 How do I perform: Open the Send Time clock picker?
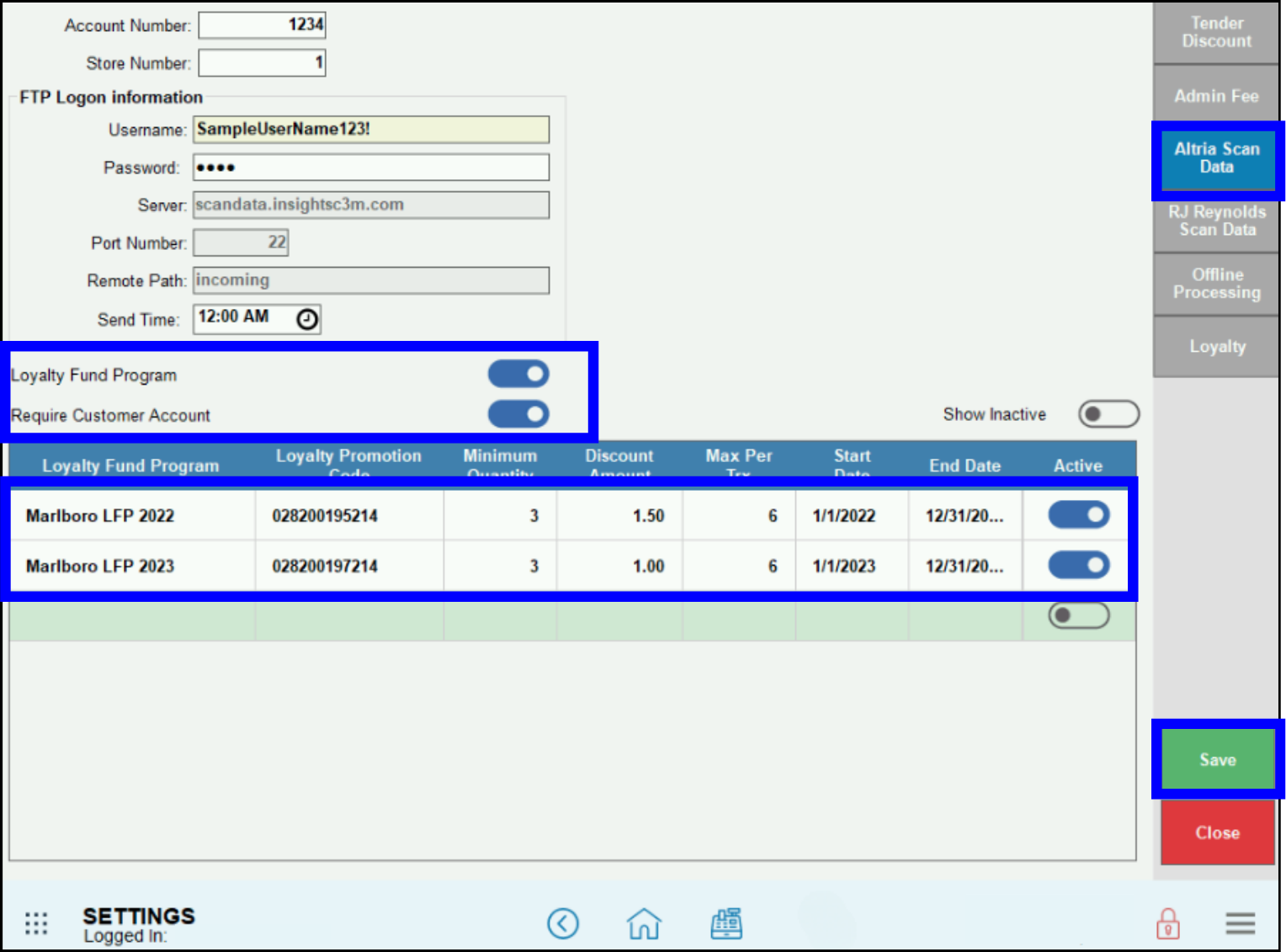point(307,318)
